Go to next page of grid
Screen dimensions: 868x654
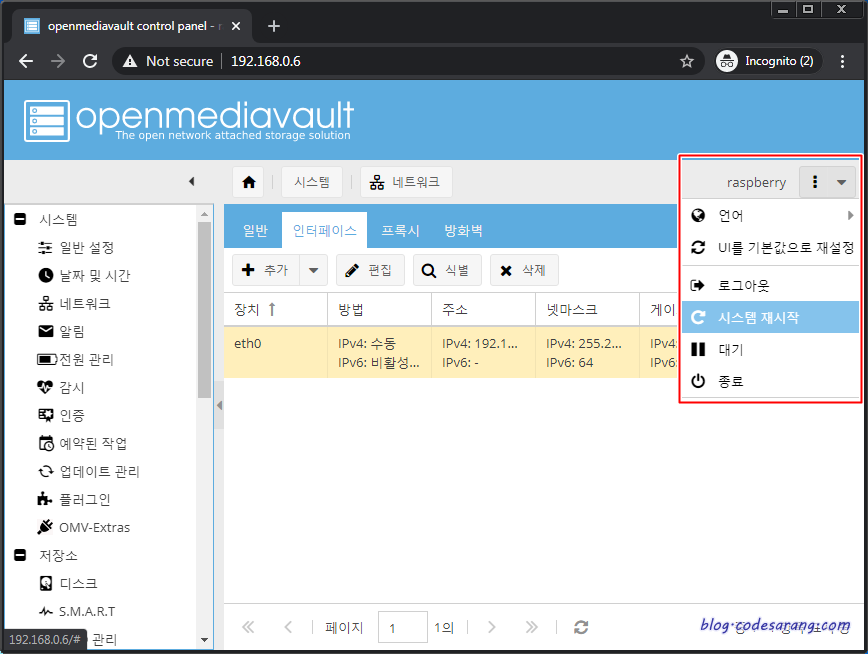coord(492,627)
